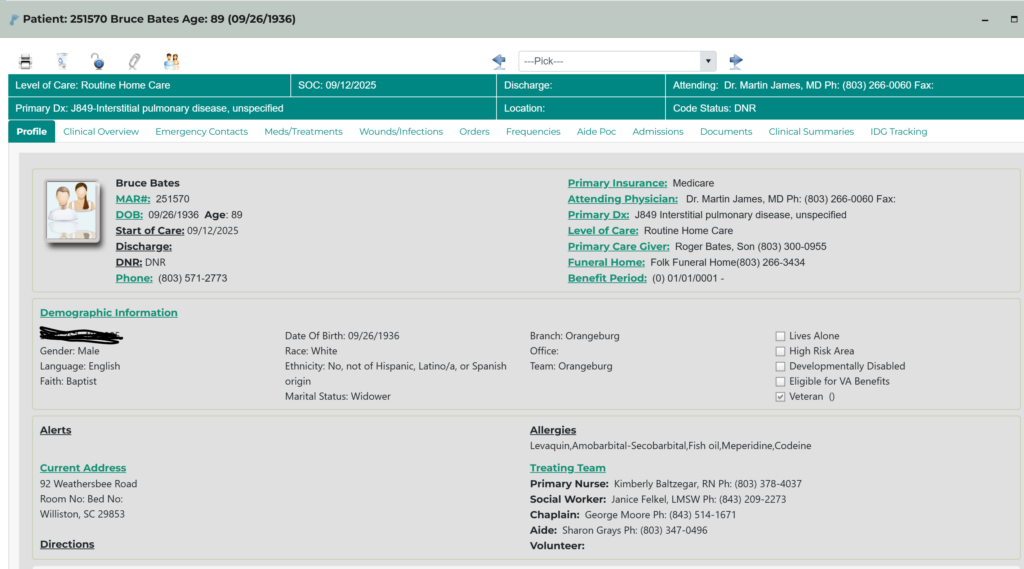Screen dimensions: 1024x569
Task: Click the printer icon in toolbar
Action: 25,61
